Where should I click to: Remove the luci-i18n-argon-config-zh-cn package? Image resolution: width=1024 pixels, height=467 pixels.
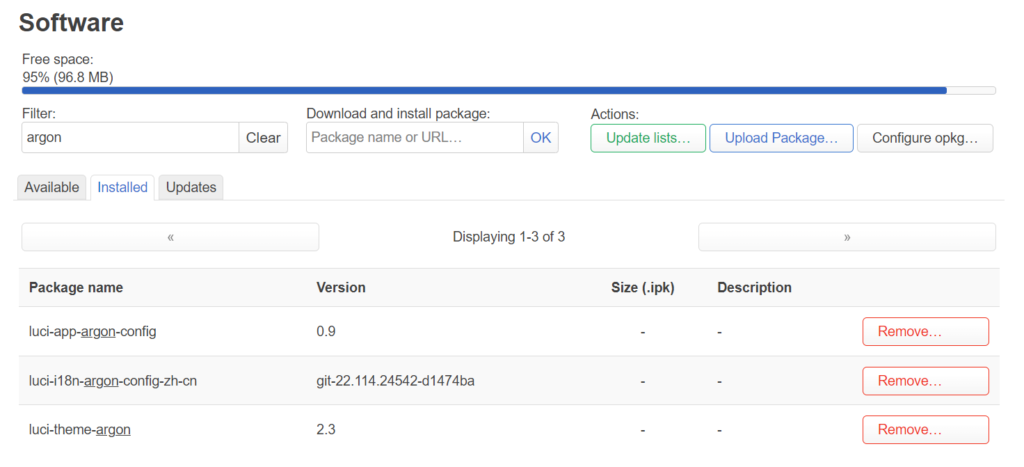pos(925,381)
